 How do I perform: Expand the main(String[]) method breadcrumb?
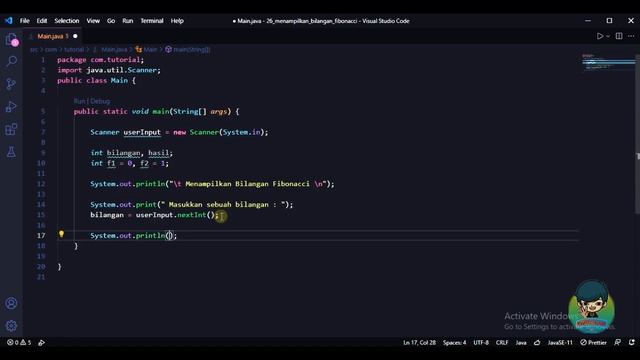point(188,49)
